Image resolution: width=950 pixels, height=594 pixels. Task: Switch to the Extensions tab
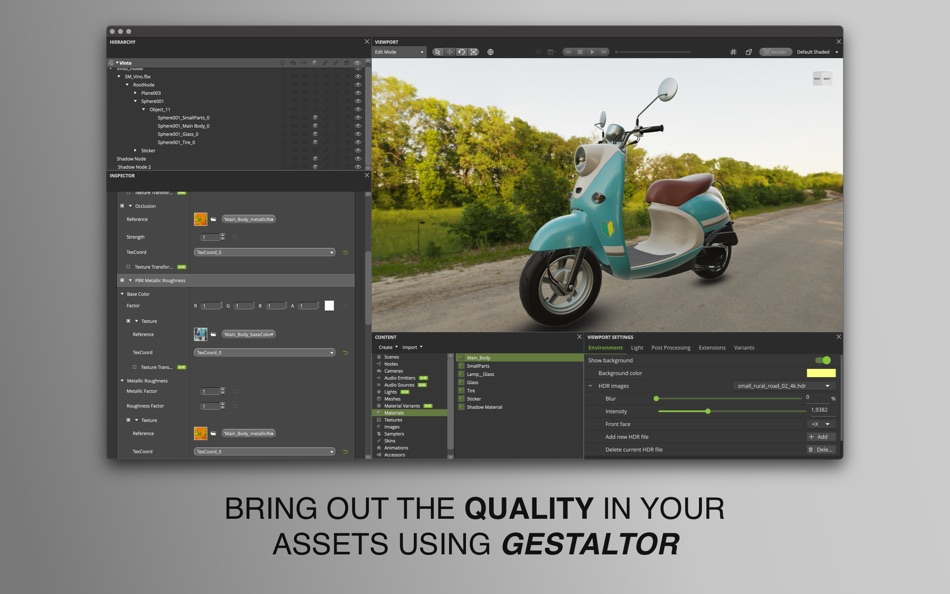coord(712,348)
